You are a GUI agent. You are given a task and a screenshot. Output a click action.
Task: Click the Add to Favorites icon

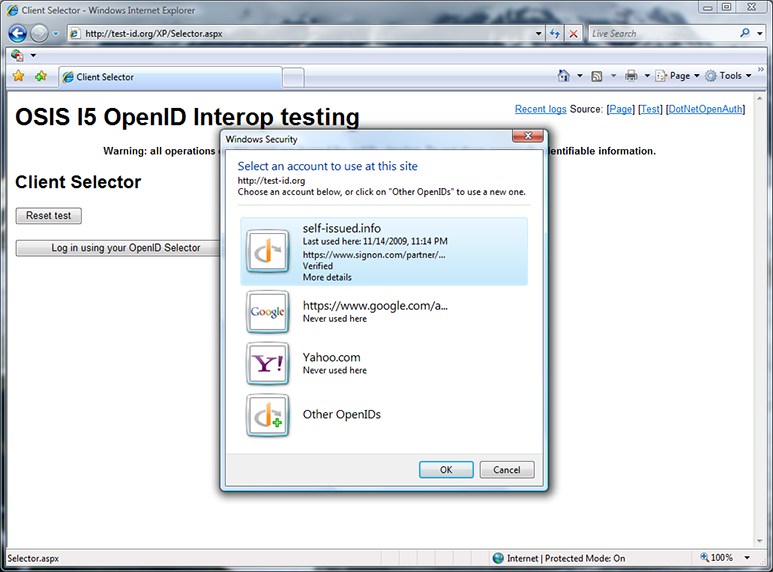[41, 76]
